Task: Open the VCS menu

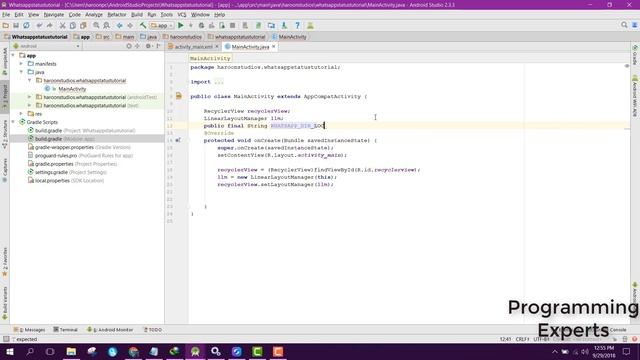Action: 182,15
